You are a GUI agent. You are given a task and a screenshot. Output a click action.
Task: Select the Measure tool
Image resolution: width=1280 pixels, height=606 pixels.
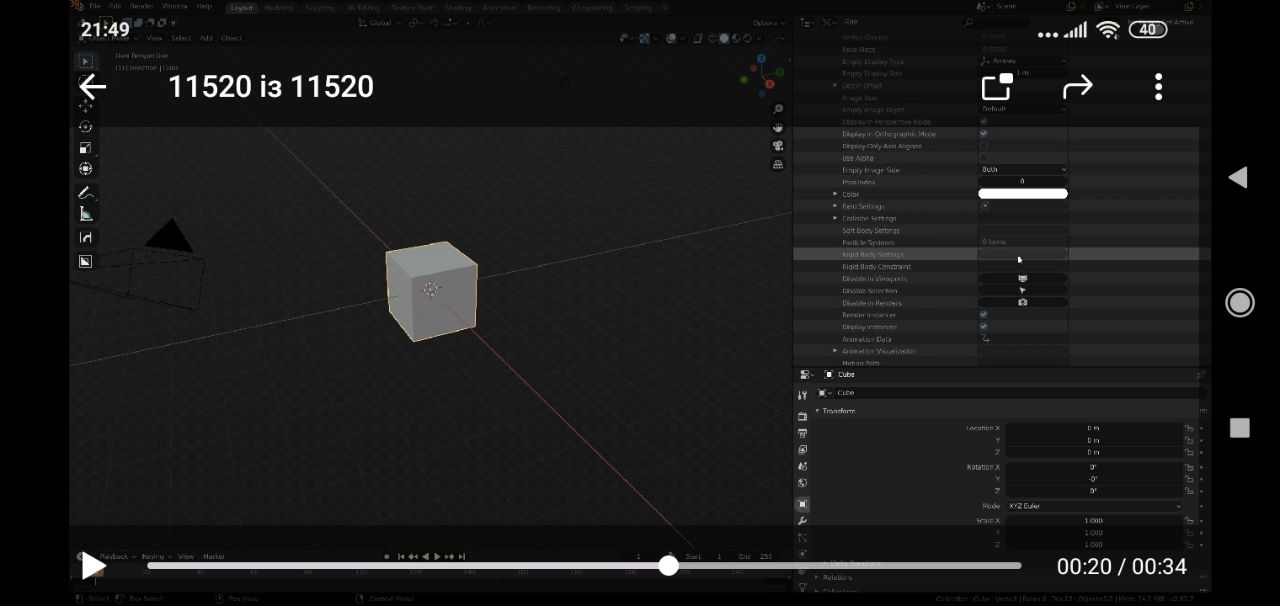pyautogui.click(x=85, y=214)
